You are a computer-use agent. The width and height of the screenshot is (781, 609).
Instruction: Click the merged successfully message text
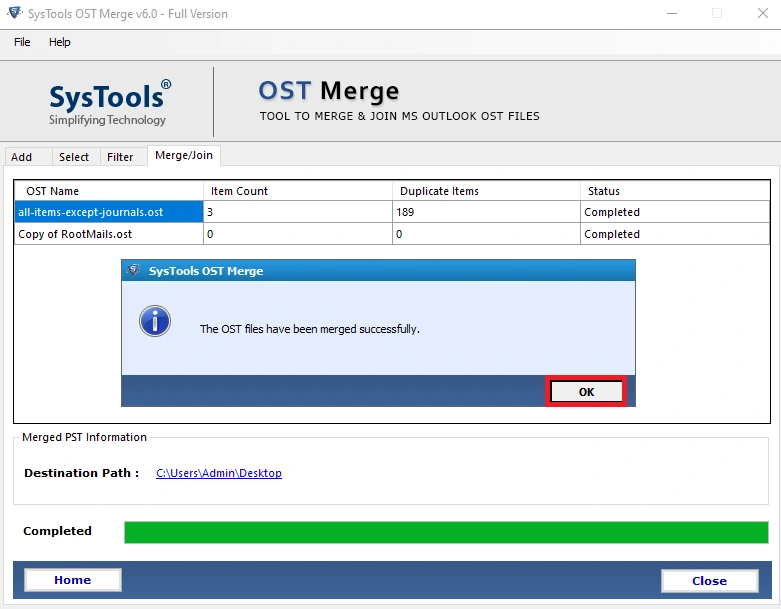(309, 329)
